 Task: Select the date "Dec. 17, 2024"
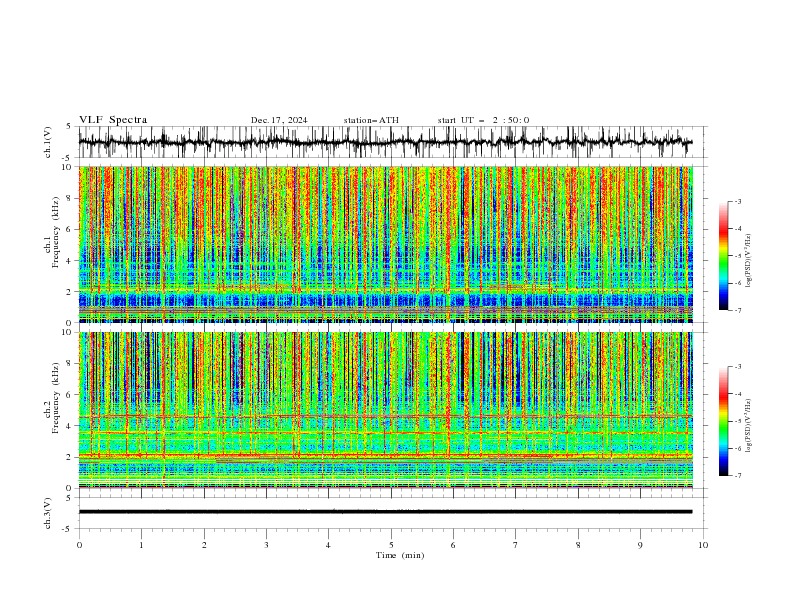[x=279, y=120]
